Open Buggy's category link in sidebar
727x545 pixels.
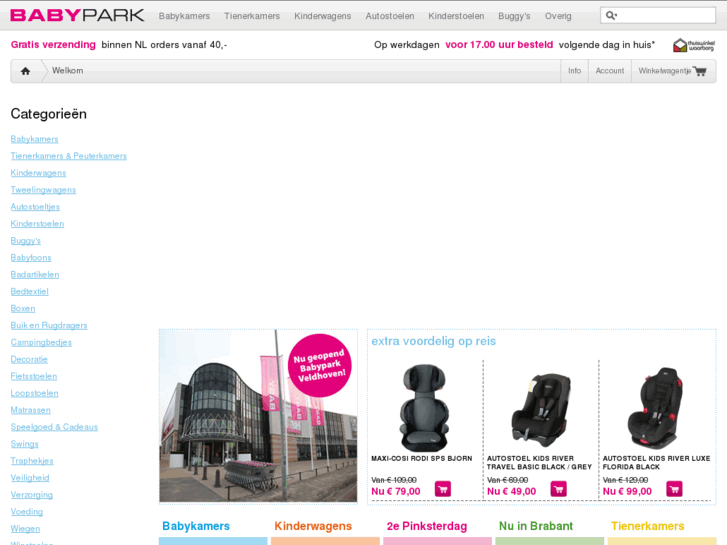[x=26, y=241]
